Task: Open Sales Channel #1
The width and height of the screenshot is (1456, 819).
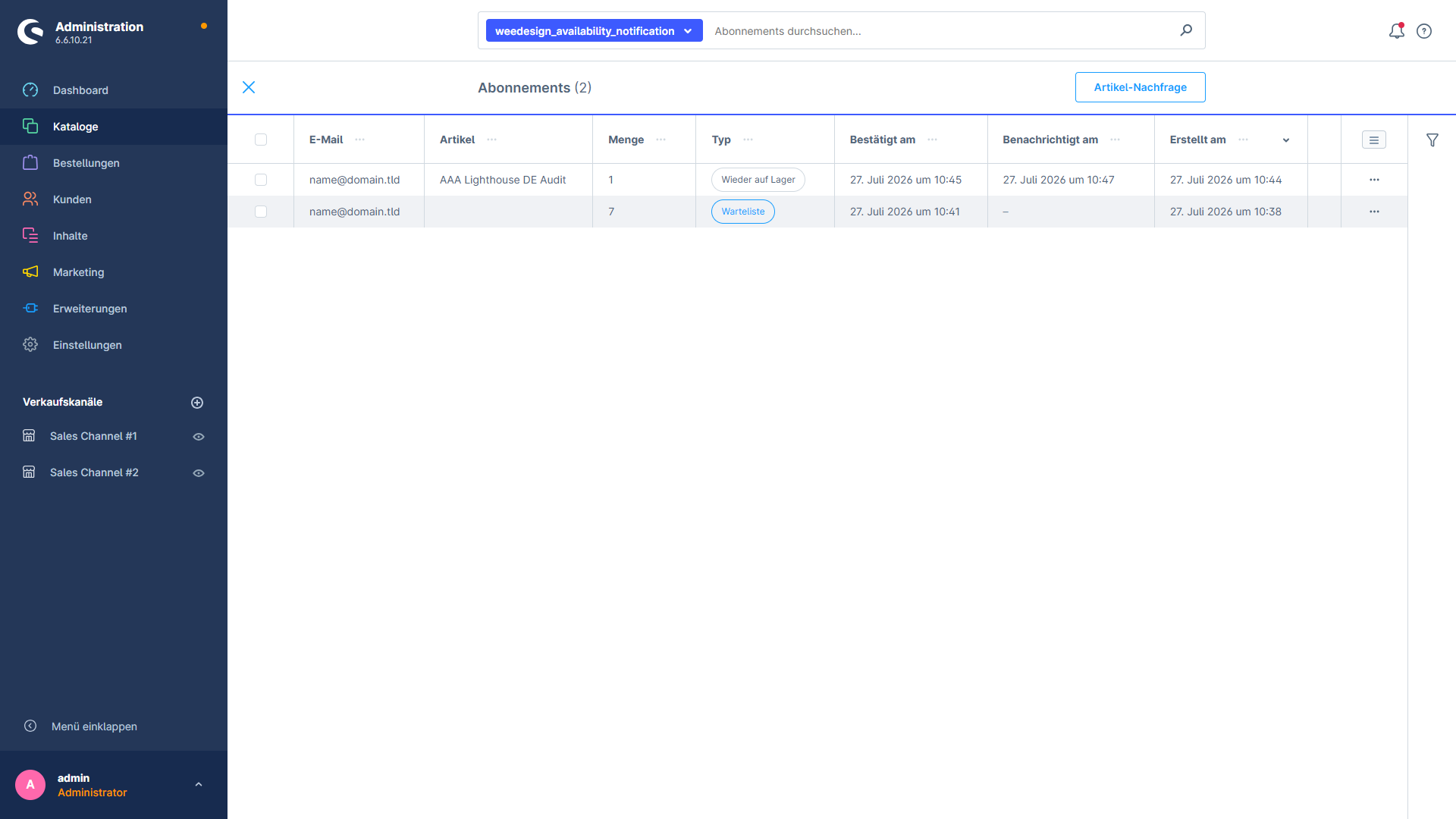Action: tap(93, 436)
